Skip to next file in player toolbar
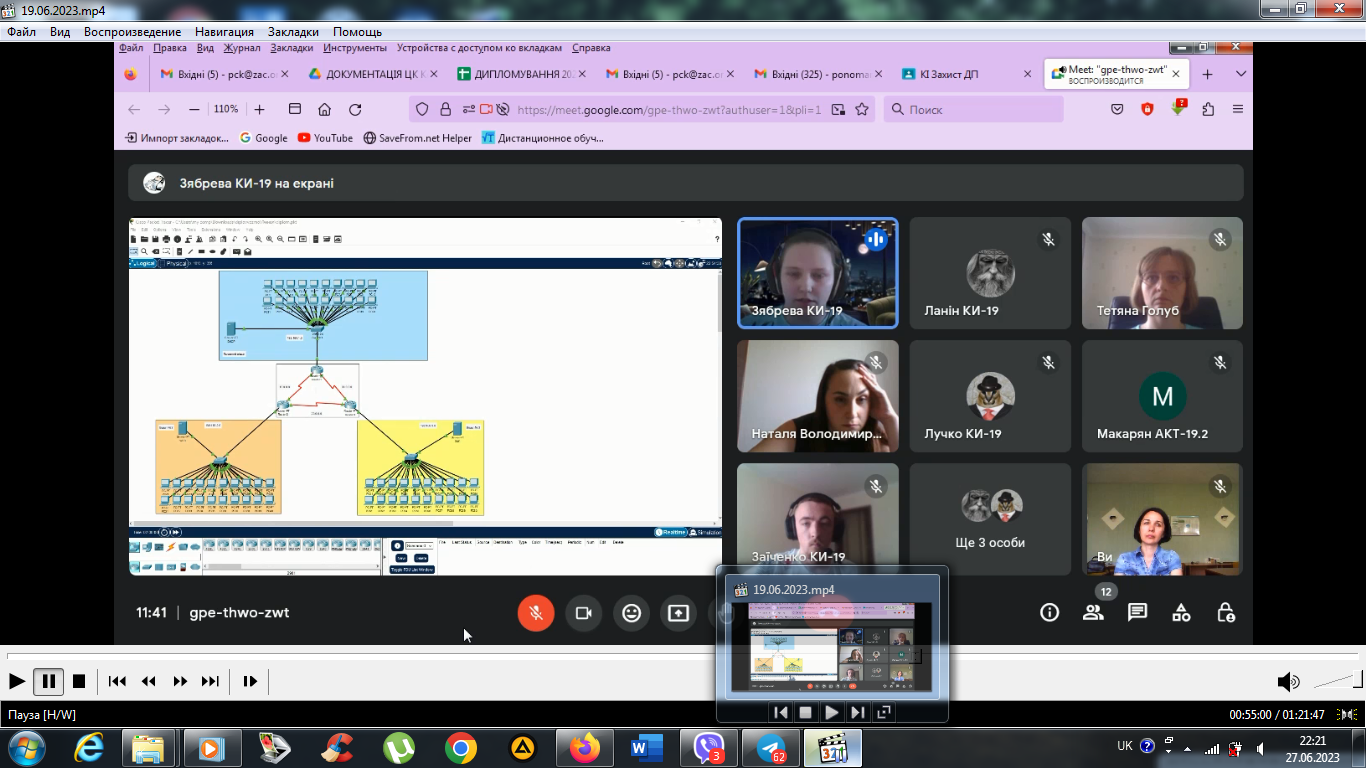Screen dimensions: 1366x768 click(210, 681)
